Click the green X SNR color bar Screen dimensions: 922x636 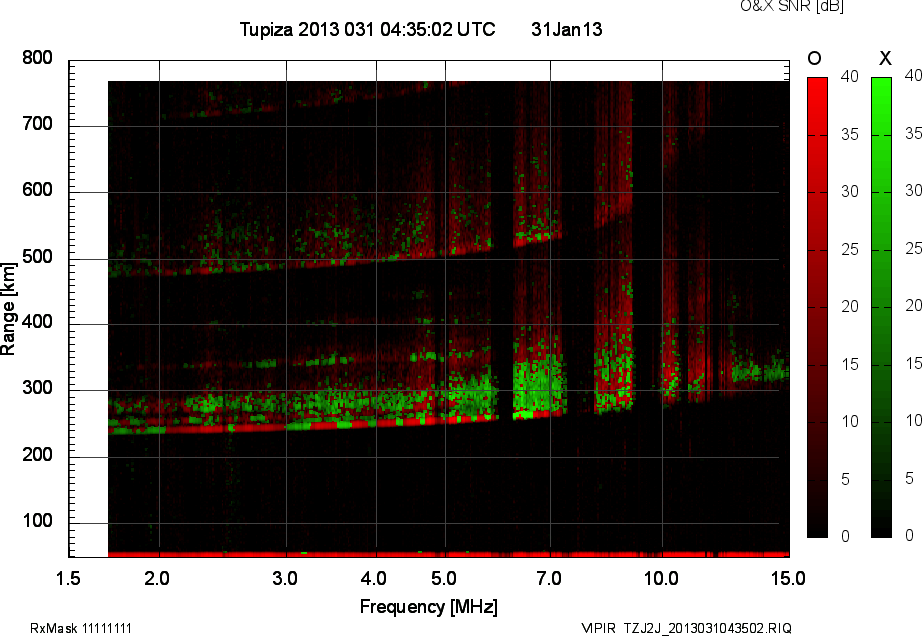[881, 306]
